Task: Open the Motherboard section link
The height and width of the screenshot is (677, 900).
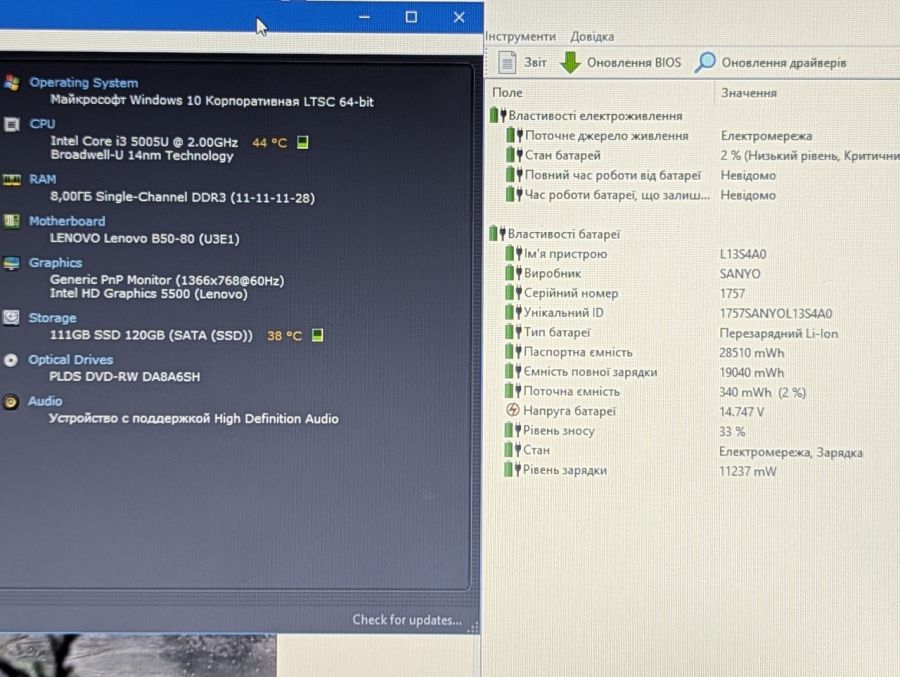Action: 67,221
